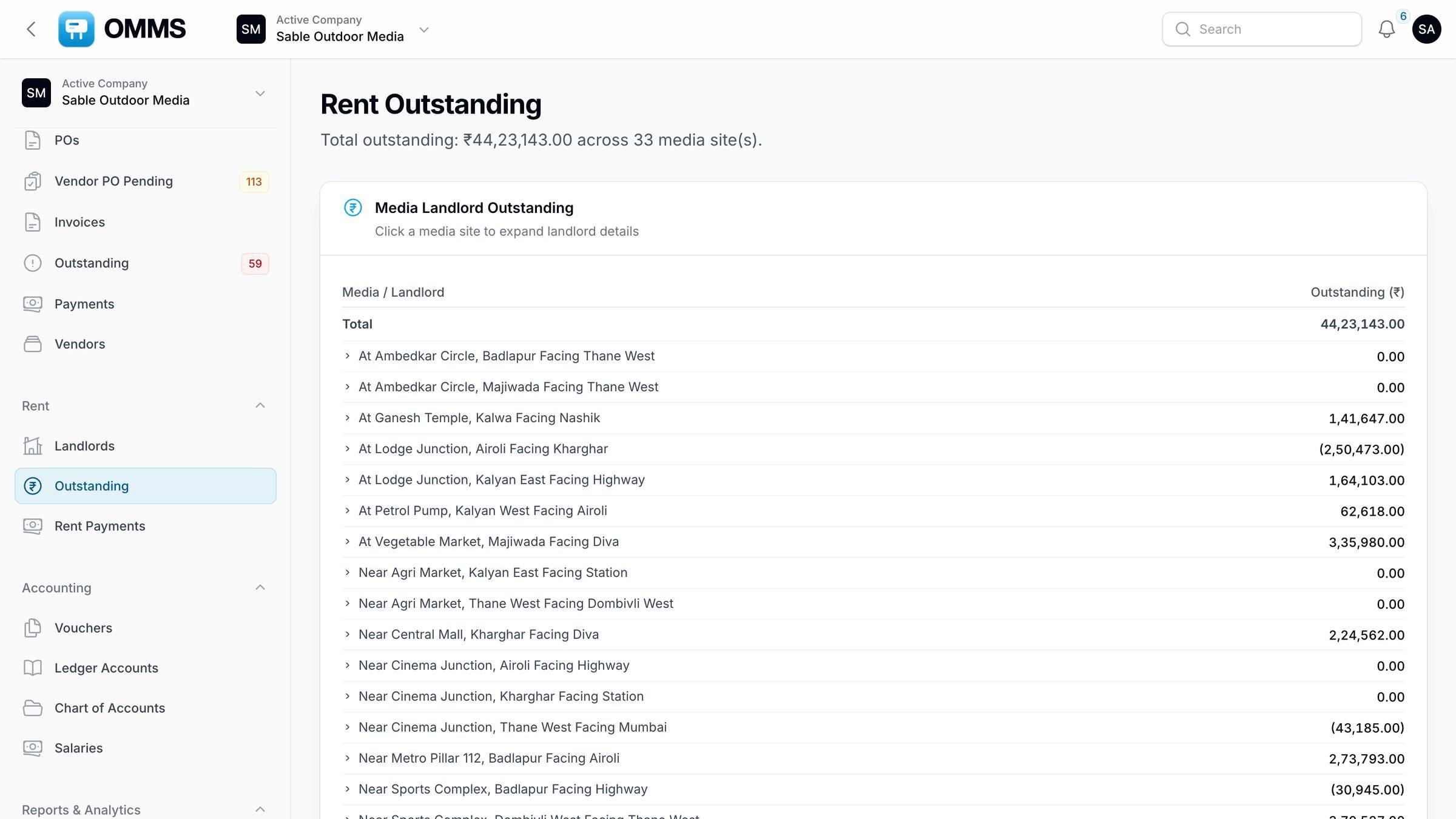1456x819 pixels.
Task: Collapse the Accounting section
Action: pyautogui.click(x=260, y=587)
